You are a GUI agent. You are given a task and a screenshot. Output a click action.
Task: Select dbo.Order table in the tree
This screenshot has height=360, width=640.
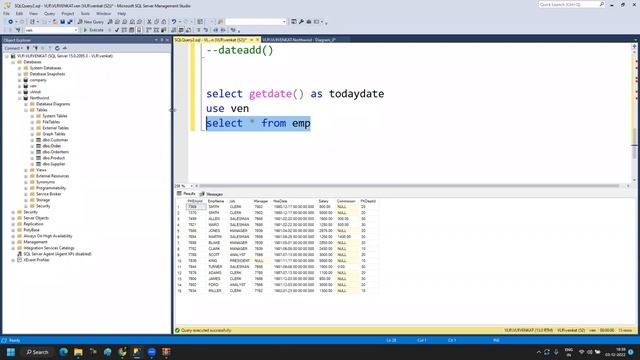(51, 146)
